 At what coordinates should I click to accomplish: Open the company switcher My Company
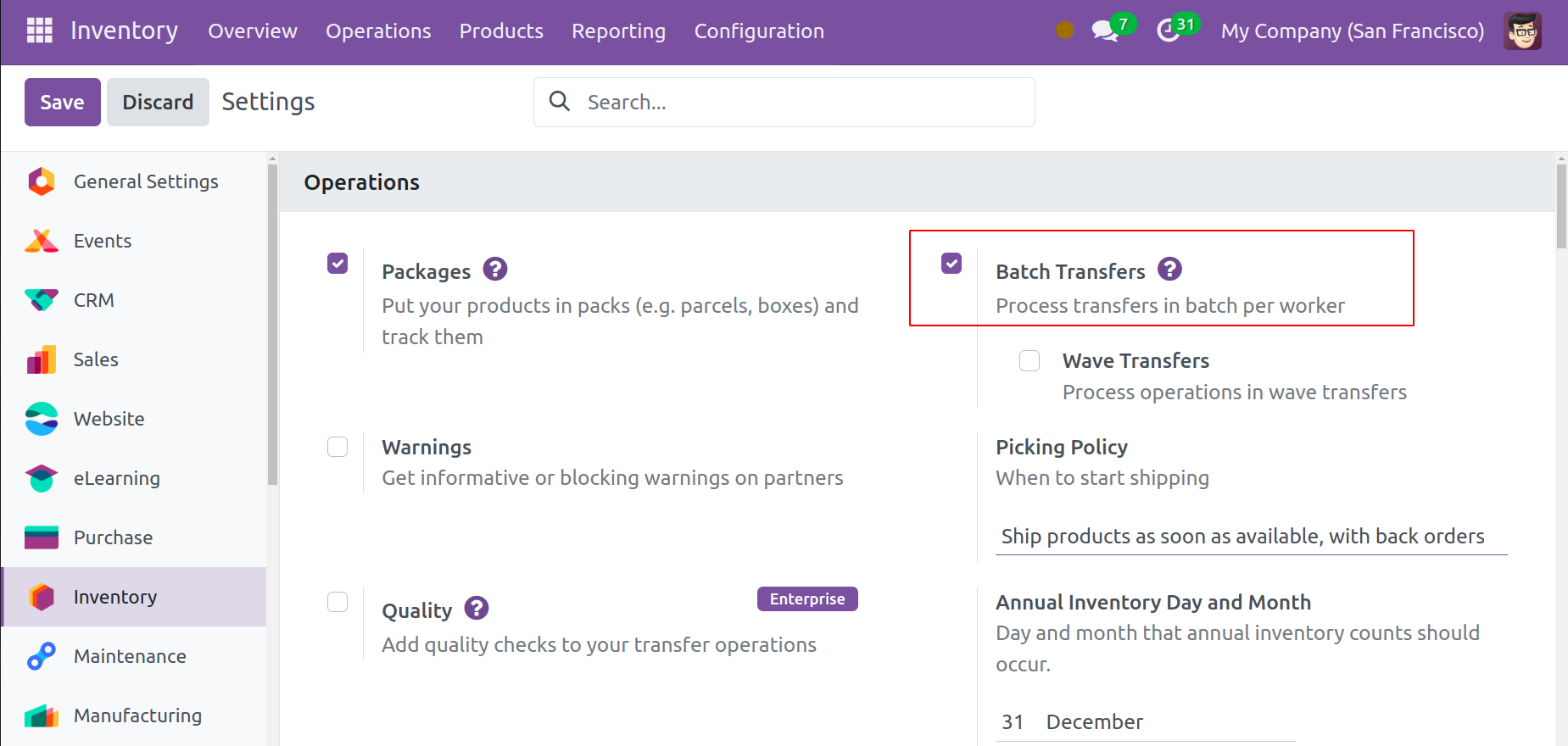pos(1352,31)
